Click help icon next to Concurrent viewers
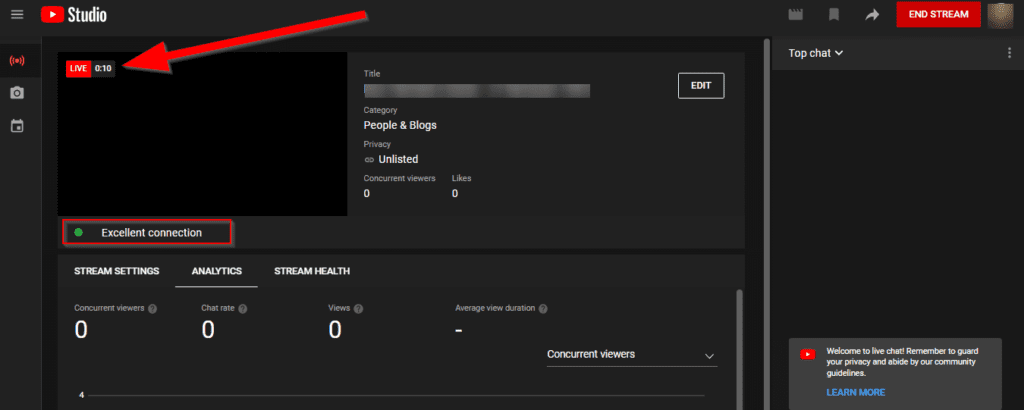1024x410 pixels. click(152, 308)
